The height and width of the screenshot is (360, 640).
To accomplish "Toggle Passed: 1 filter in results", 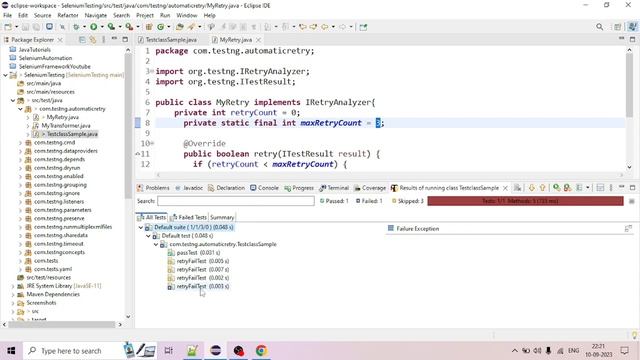I will (334, 201).
